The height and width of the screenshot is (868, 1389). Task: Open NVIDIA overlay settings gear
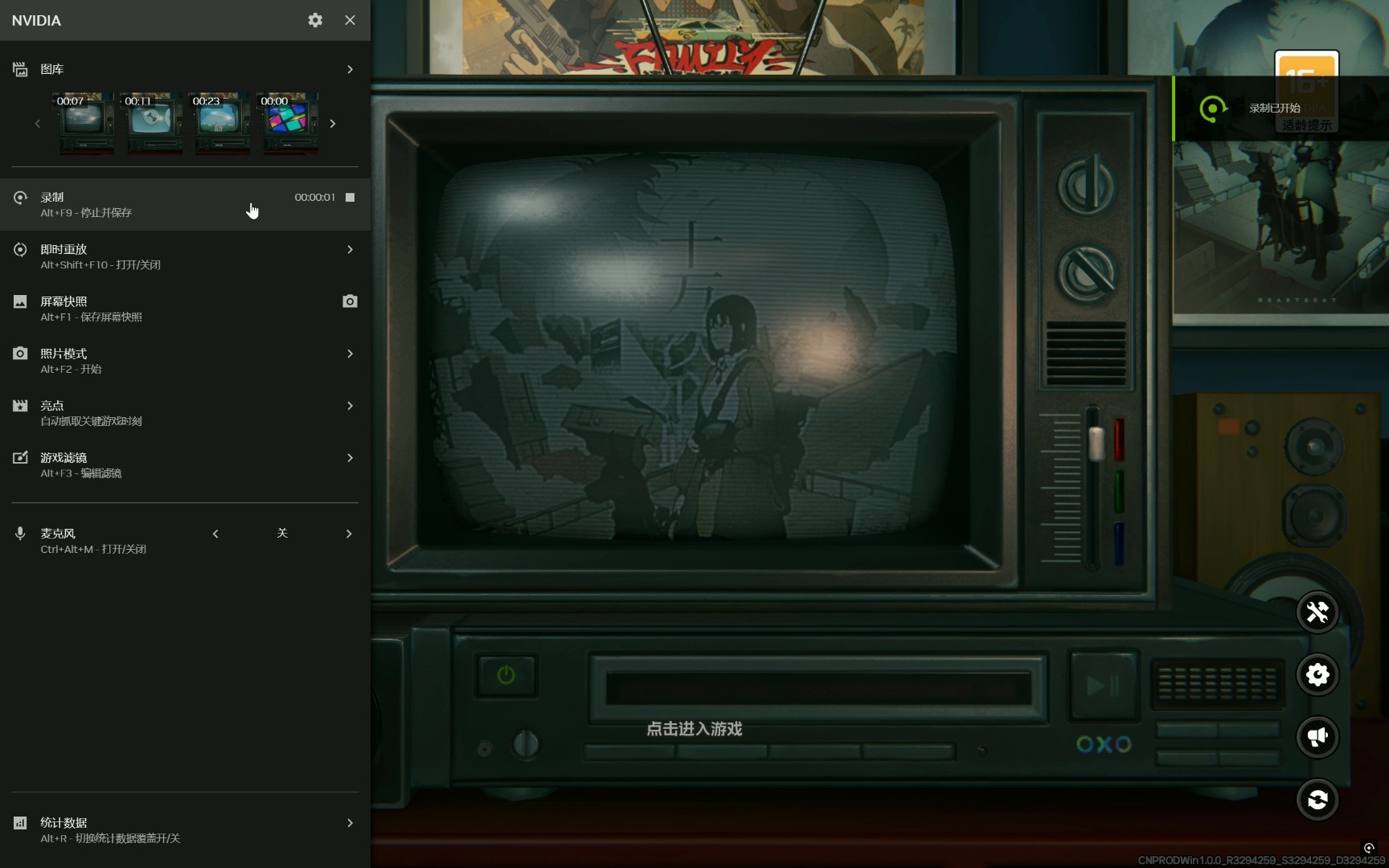coord(315,20)
